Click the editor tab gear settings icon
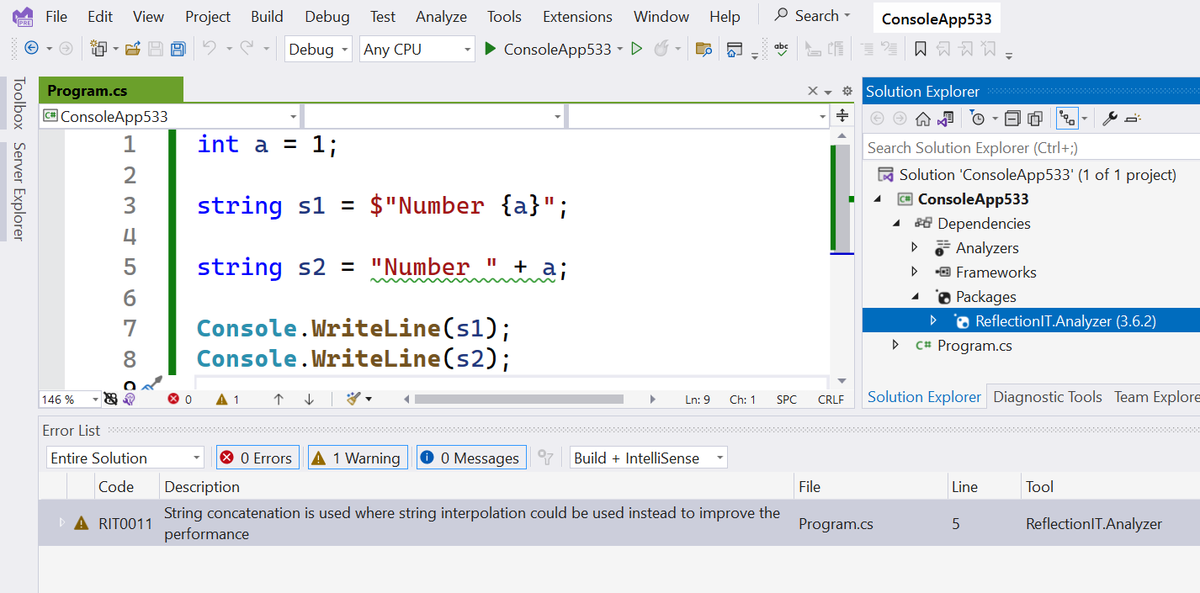 847,91
